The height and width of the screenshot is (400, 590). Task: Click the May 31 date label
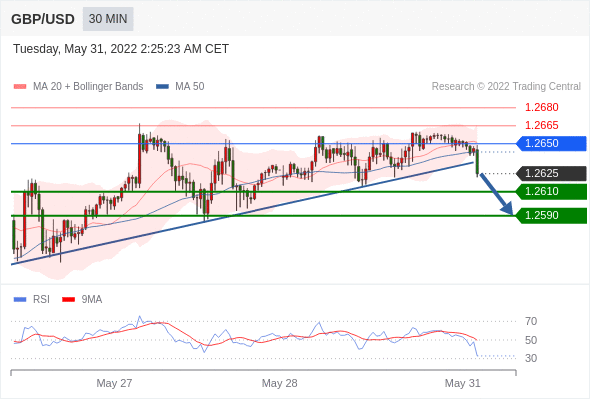pyautogui.click(x=462, y=383)
